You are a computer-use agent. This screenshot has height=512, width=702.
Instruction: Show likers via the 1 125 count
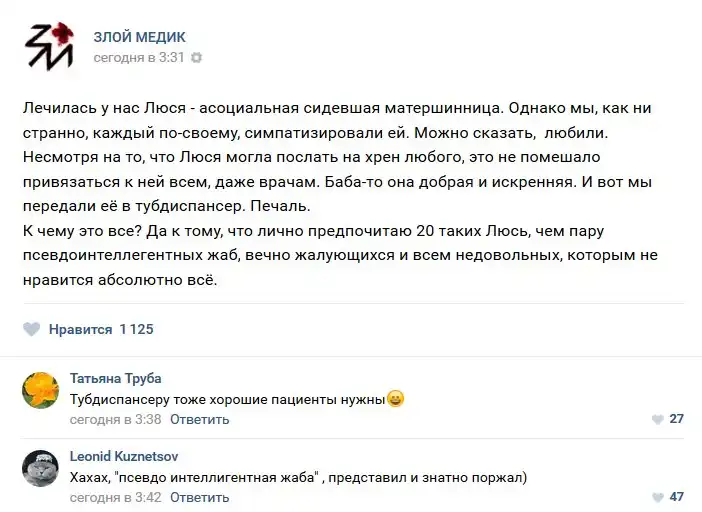[136, 329]
